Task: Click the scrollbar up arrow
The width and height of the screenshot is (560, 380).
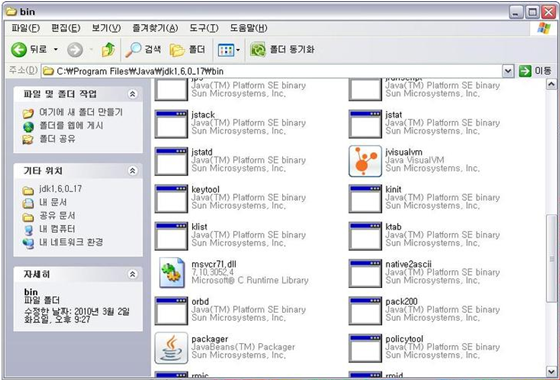Action: click(x=551, y=84)
